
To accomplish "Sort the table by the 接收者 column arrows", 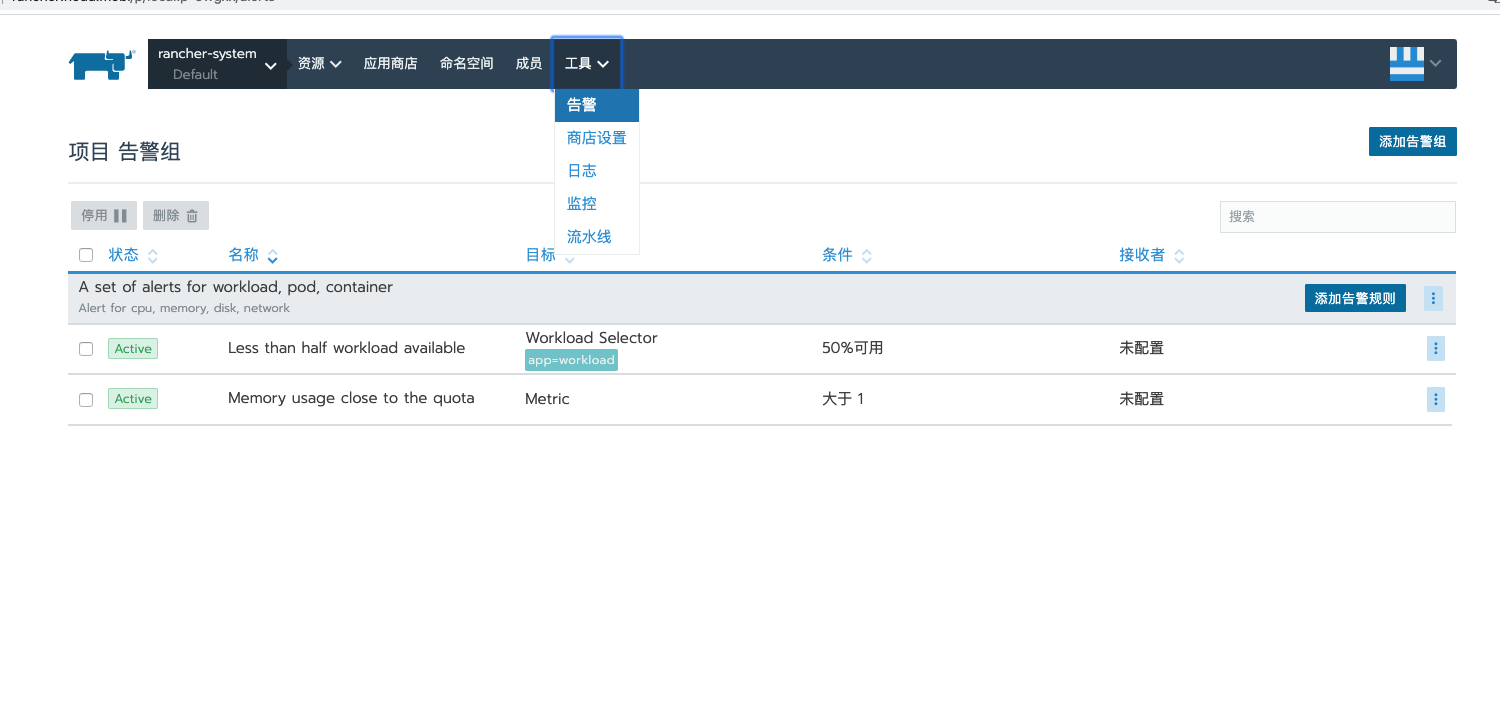I will (x=1180, y=255).
